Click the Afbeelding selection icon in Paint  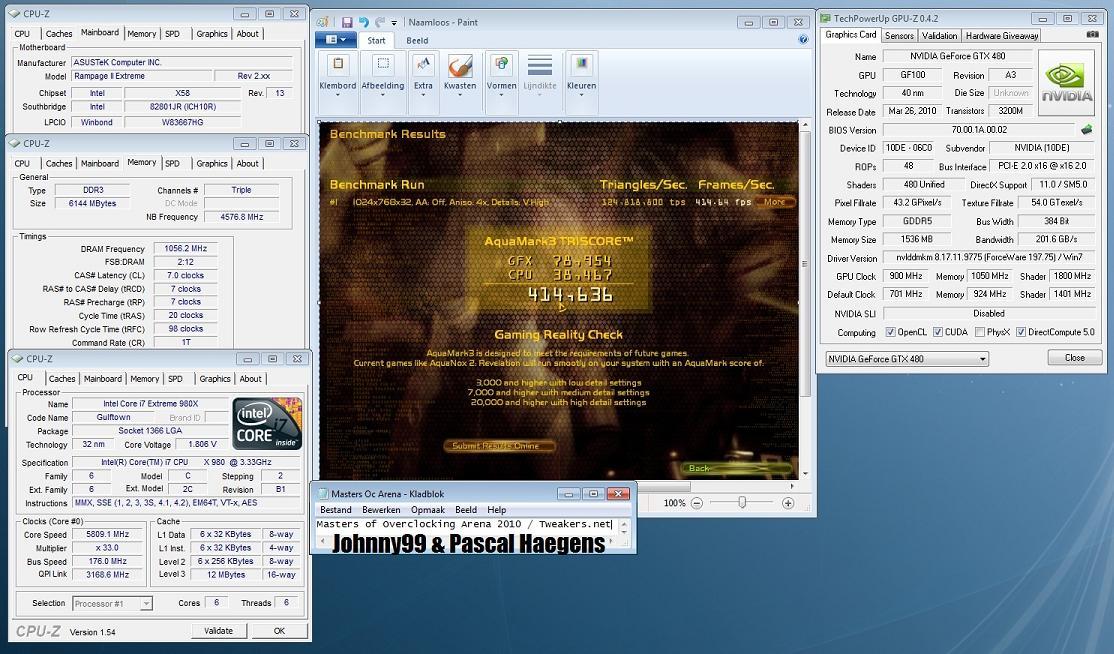pyautogui.click(x=383, y=65)
